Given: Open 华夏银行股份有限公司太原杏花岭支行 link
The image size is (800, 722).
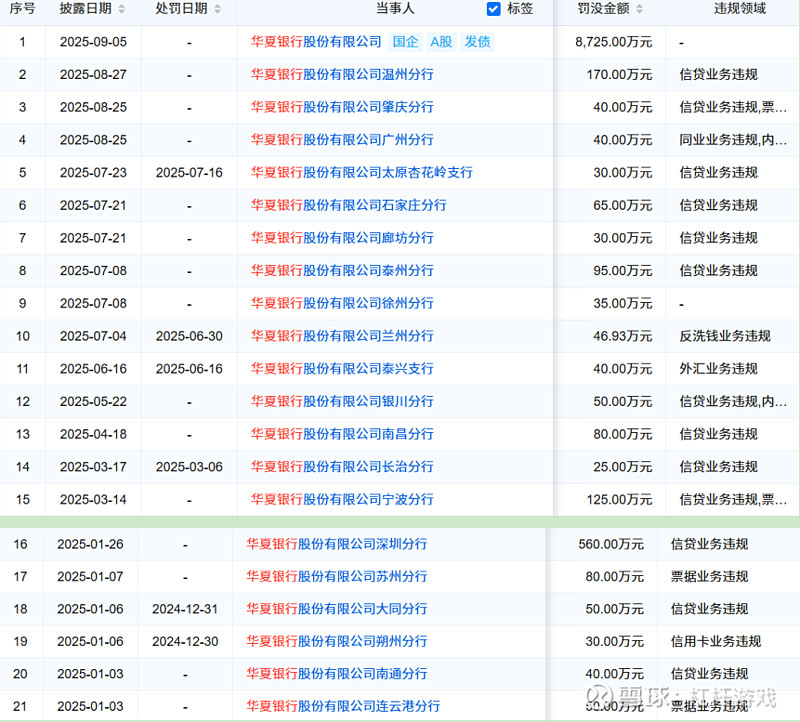Looking at the screenshot, I should click(362, 172).
